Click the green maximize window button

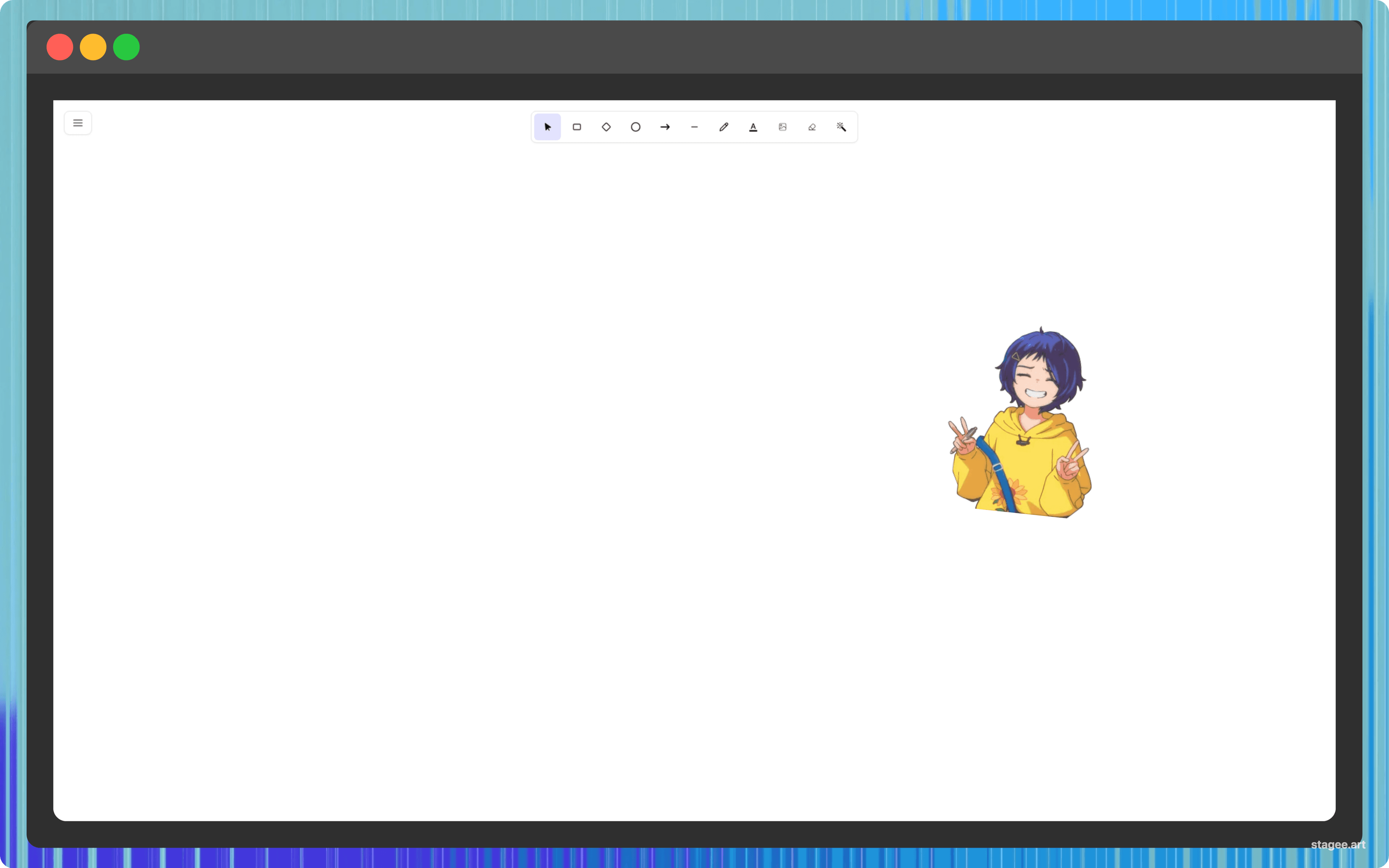(x=126, y=47)
